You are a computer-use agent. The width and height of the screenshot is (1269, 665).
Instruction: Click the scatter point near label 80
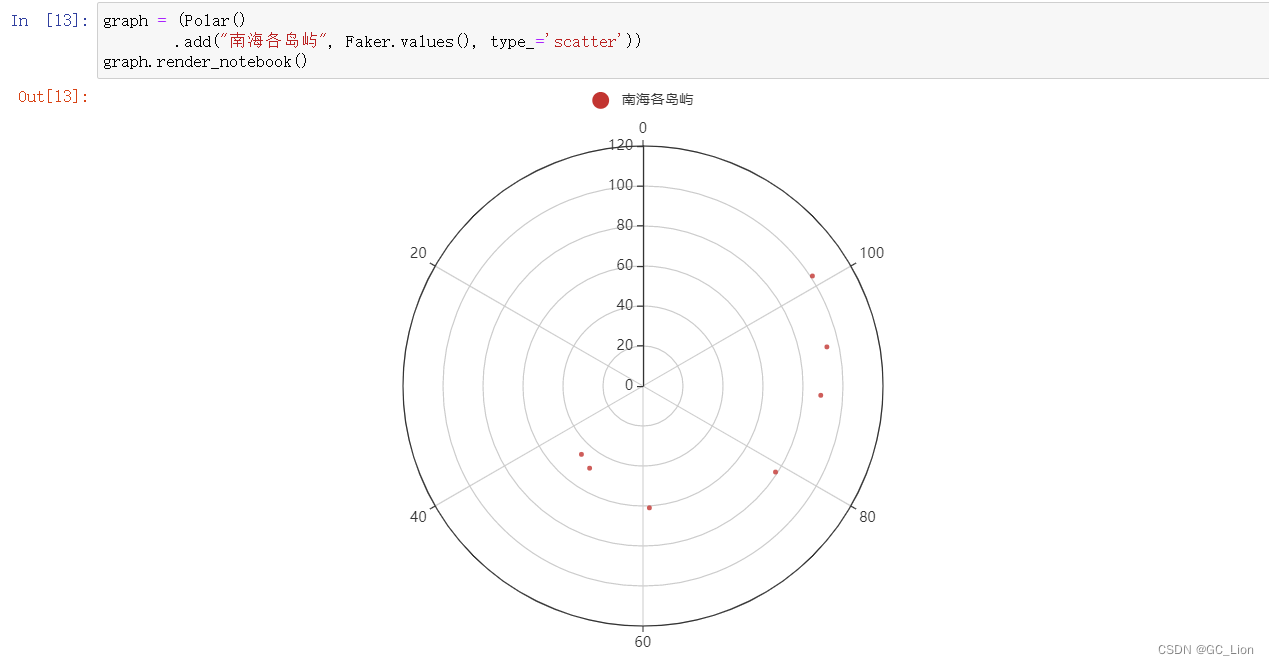tap(776, 472)
